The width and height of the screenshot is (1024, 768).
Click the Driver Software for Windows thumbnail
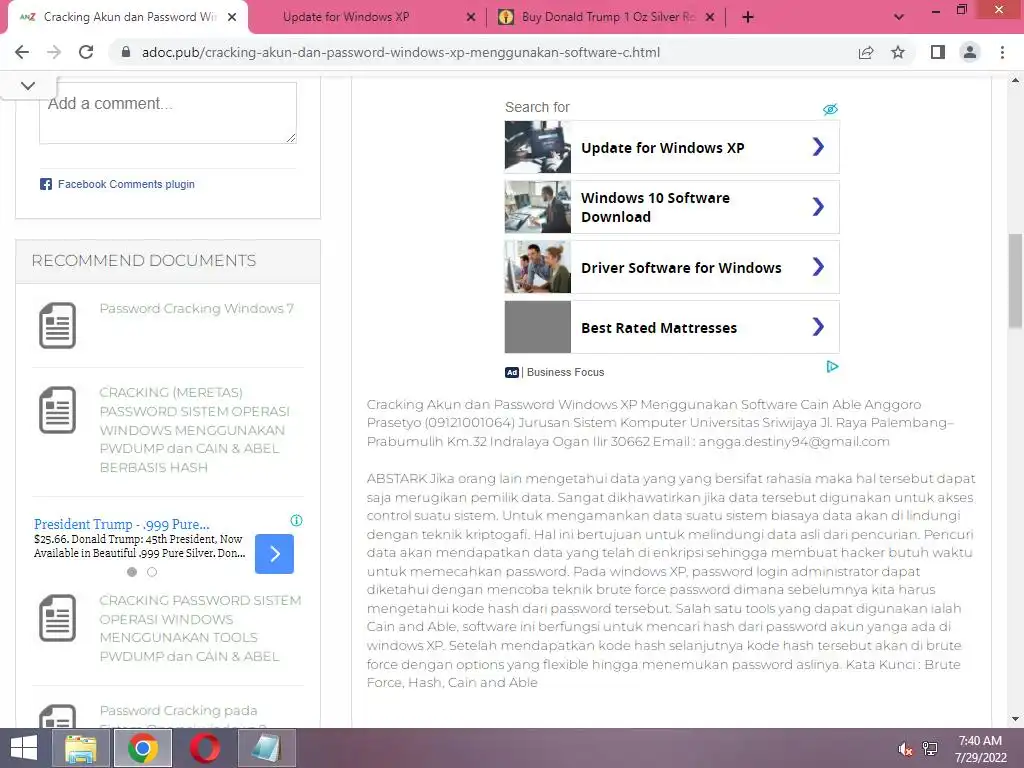pyautogui.click(x=537, y=267)
